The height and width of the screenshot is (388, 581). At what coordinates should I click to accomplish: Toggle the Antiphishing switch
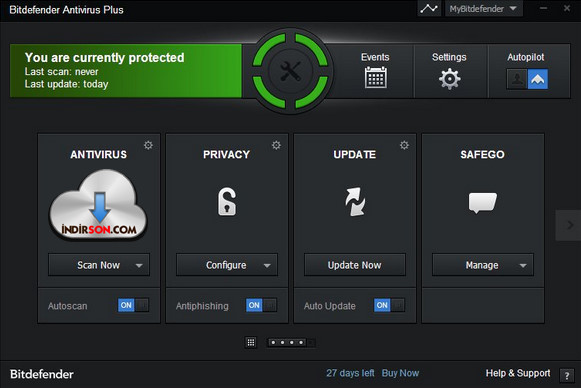coord(261,305)
